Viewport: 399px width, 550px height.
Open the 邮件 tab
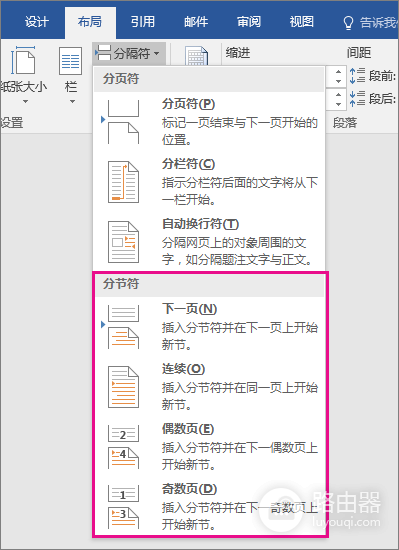196,22
